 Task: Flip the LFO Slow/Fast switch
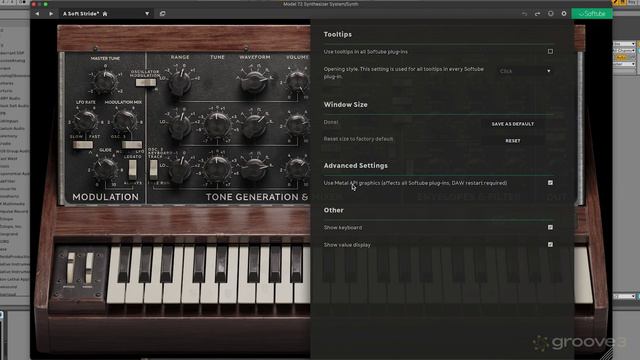click(x=83, y=145)
